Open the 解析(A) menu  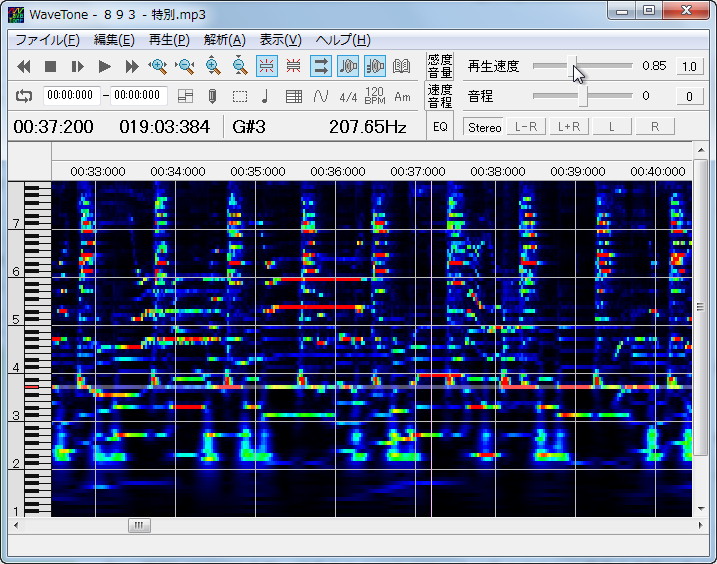(x=225, y=40)
